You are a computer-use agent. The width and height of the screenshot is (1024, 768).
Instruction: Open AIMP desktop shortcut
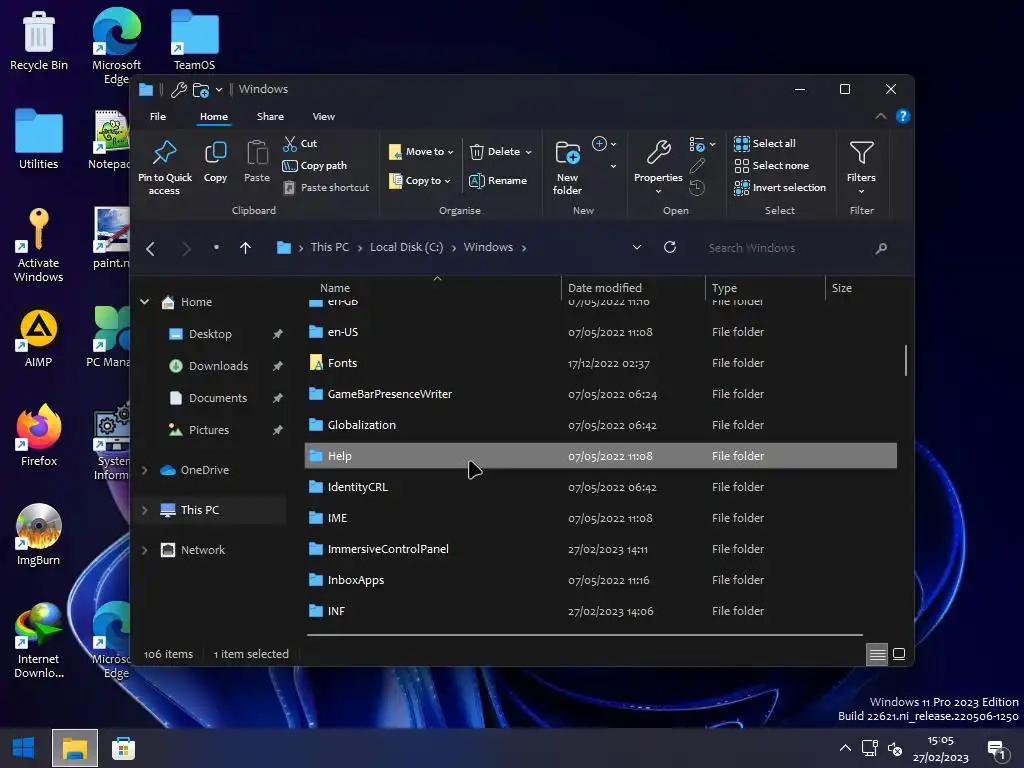coord(39,338)
